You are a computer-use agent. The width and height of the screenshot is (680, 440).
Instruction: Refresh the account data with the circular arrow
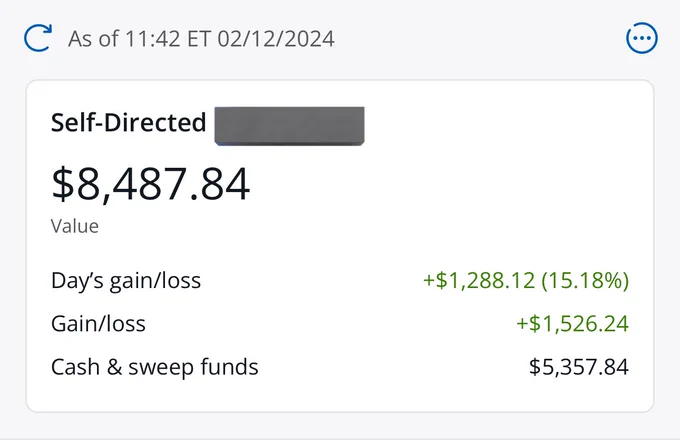pos(38,38)
